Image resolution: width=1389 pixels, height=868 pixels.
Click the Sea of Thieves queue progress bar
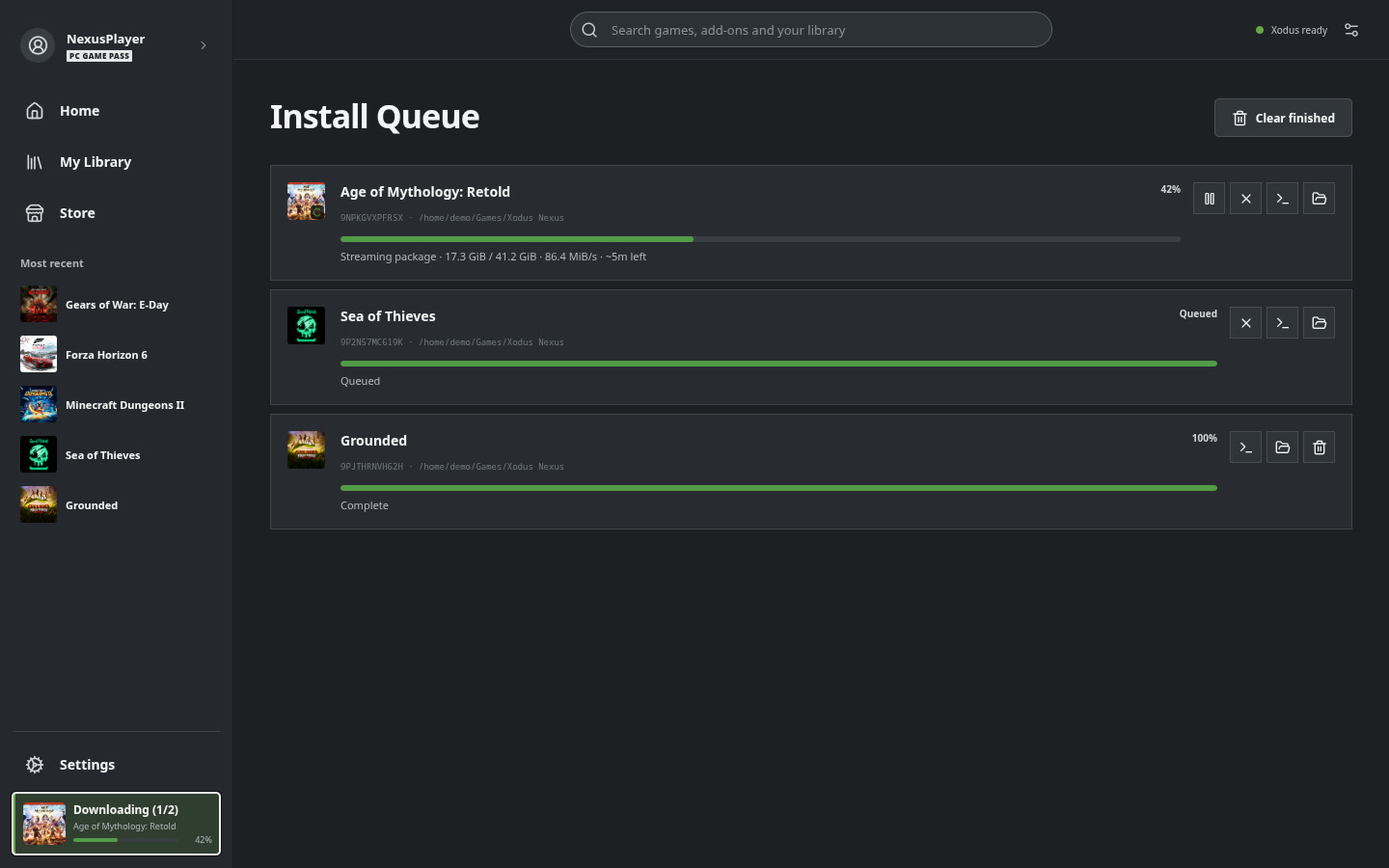pyautogui.click(x=778, y=364)
